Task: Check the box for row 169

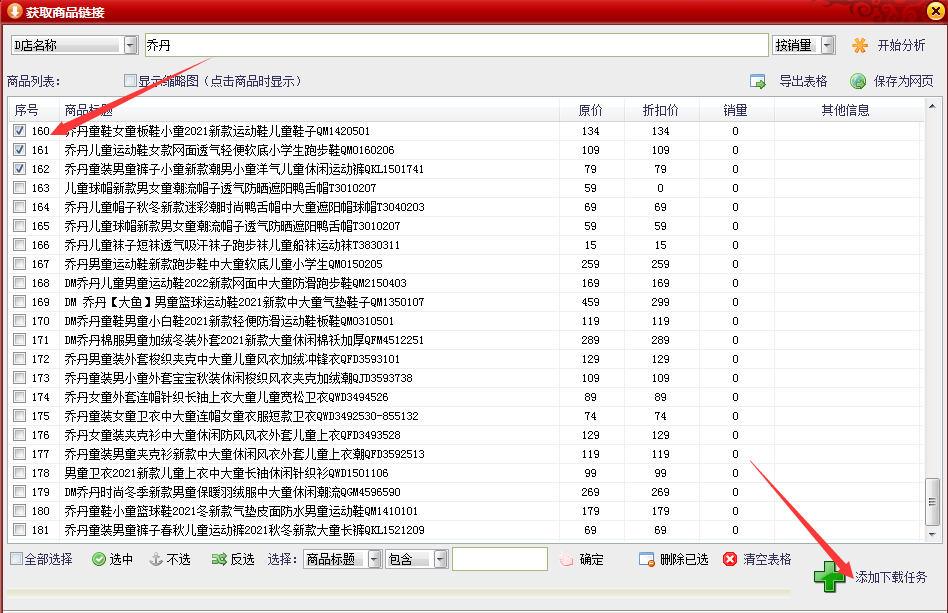Action: 19,302
